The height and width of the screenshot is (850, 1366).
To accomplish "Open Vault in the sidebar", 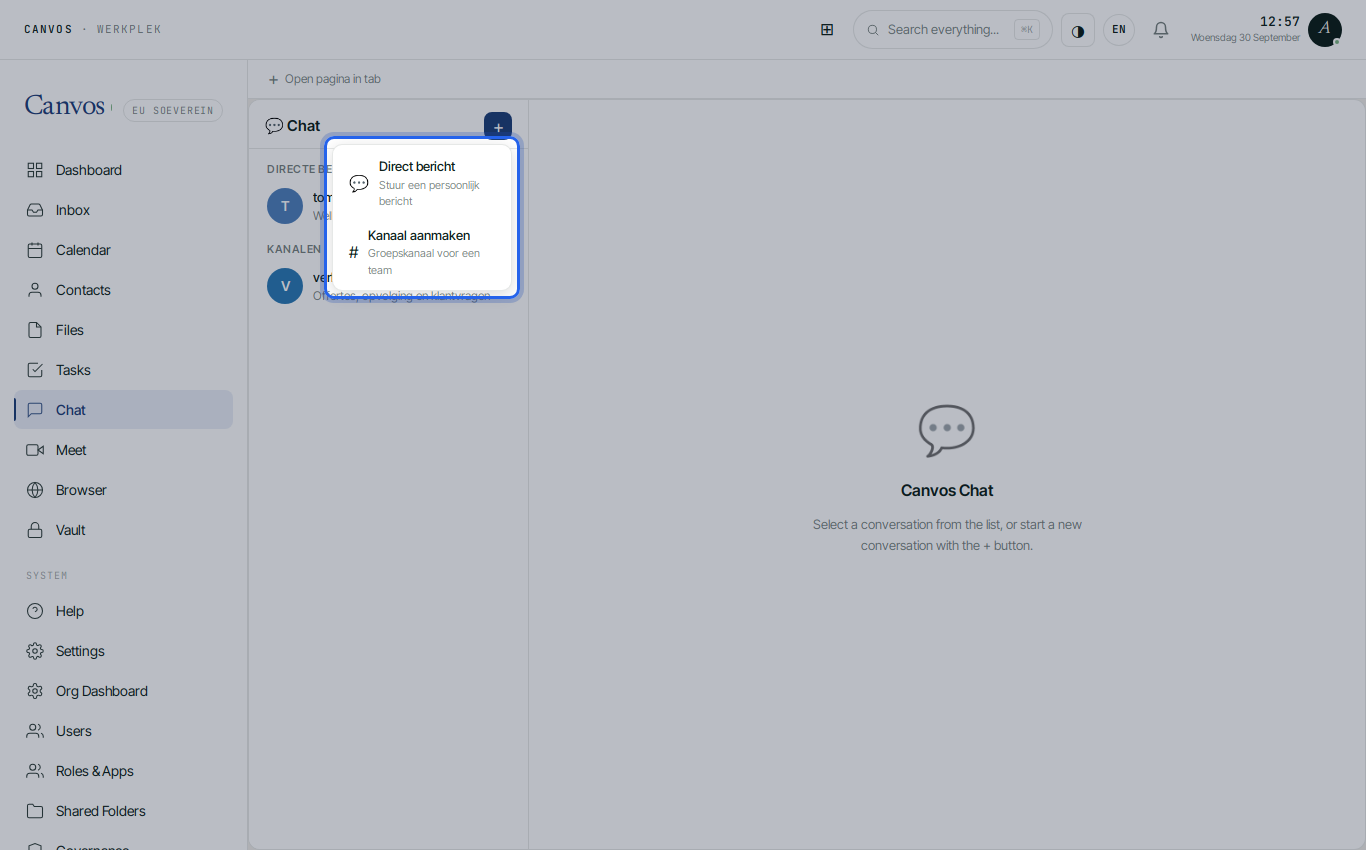I will (x=123, y=530).
